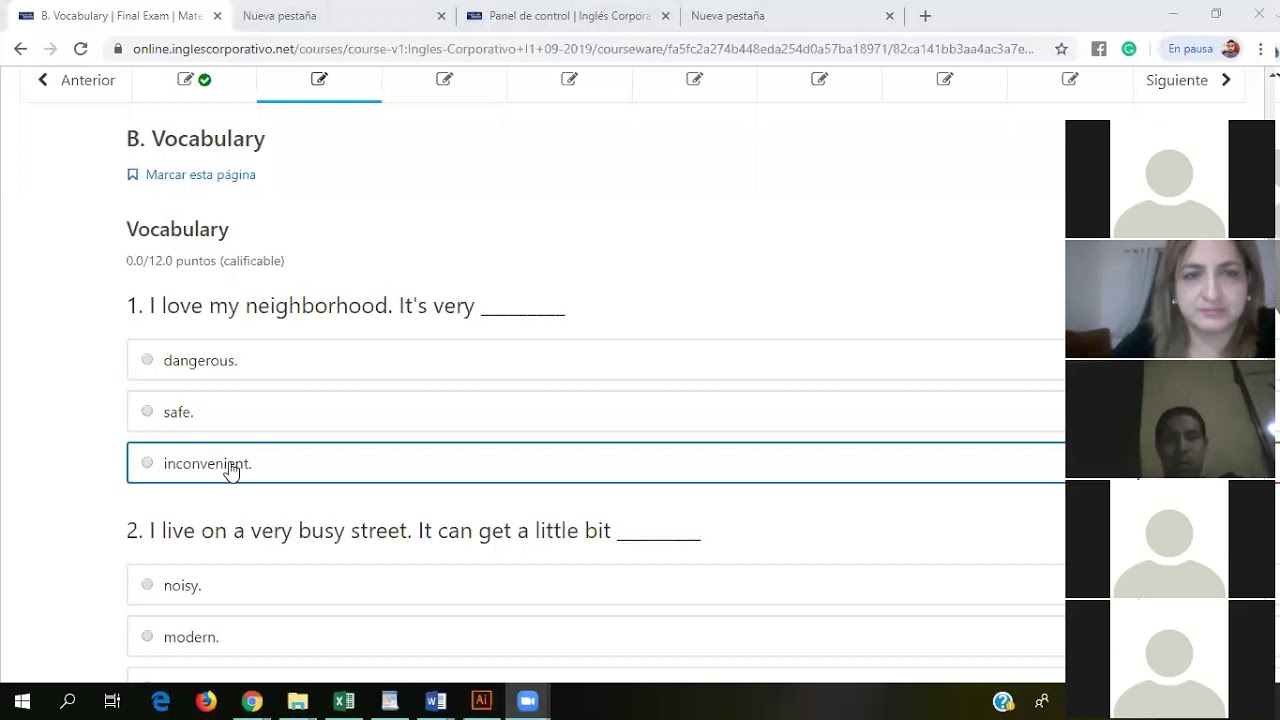The image size is (1280, 720).
Task: Open the Facebook extension icon
Action: click(1099, 48)
